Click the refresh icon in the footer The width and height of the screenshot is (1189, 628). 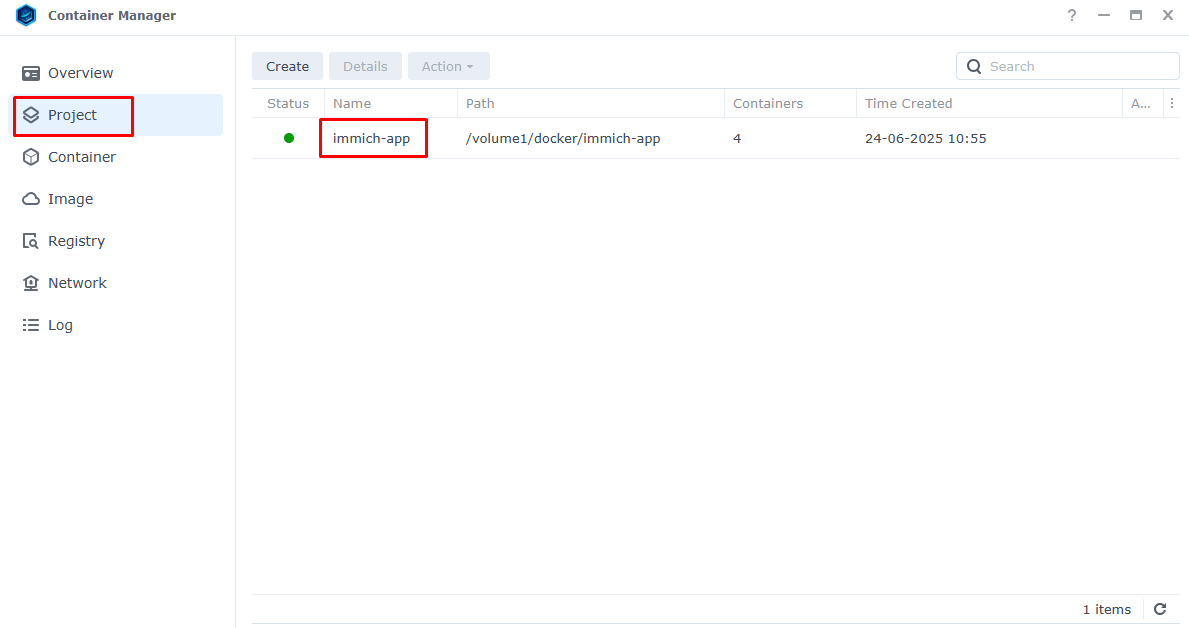[x=1160, y=609]
